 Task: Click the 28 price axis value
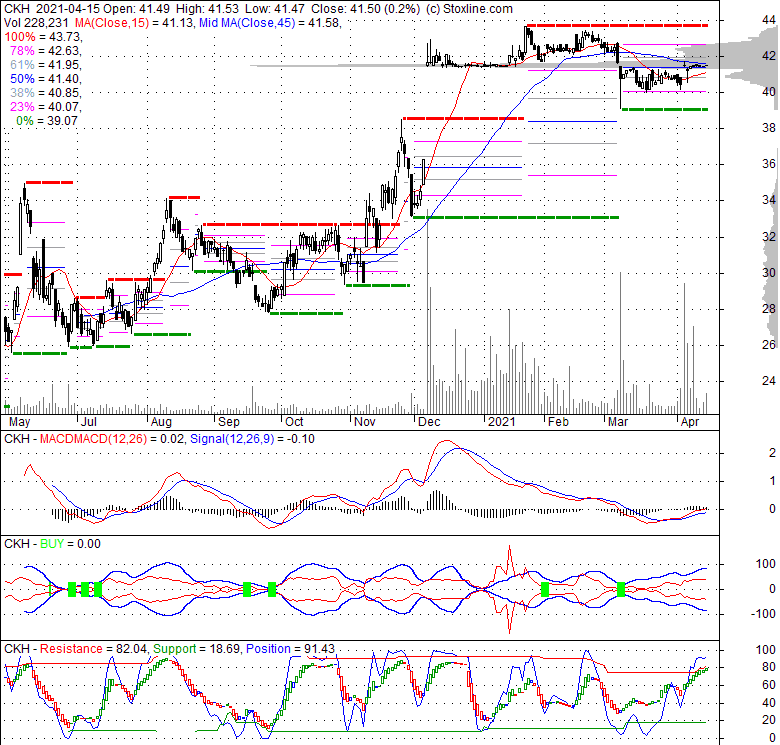[x=769, y=309]
